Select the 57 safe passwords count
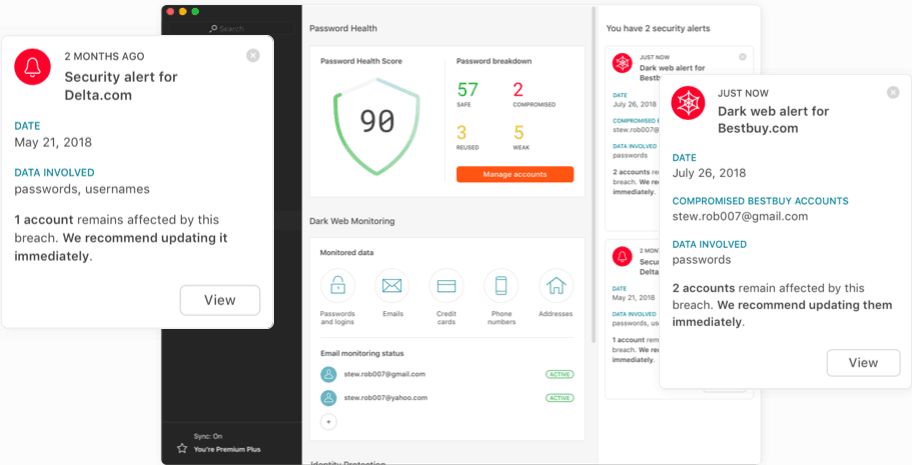Image resolution: width=912 pixels, height=465 pixels. (467, 90)
